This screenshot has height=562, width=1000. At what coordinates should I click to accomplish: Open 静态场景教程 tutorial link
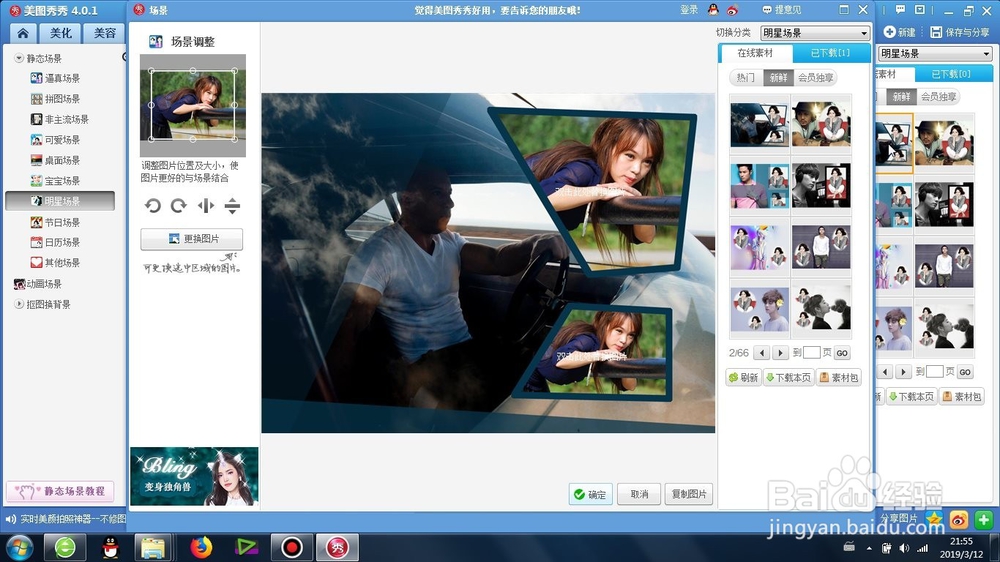point(61,491)
